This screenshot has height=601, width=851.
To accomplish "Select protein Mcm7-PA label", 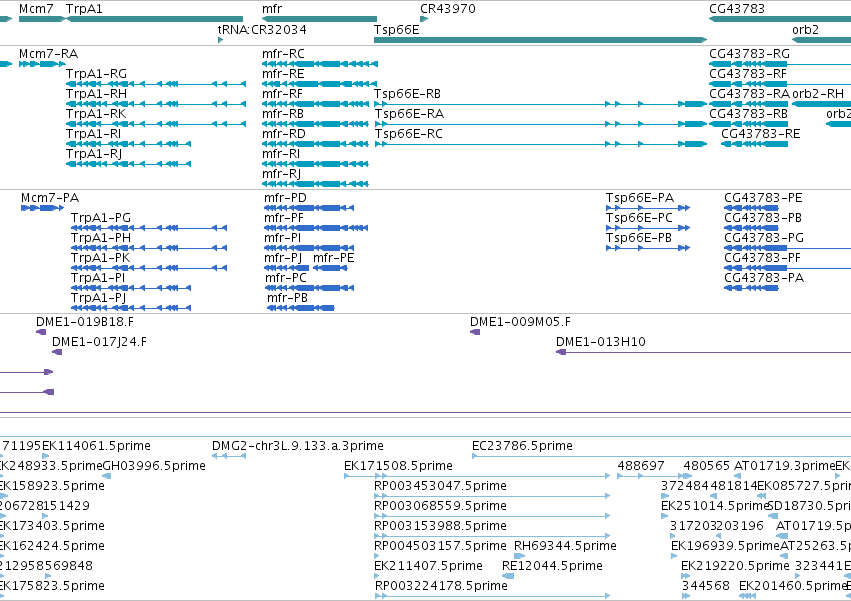I will coord(50,198).
